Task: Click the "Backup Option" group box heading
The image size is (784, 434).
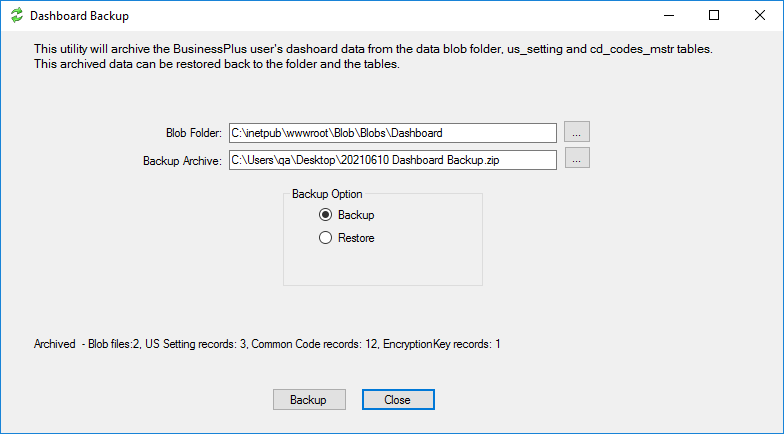Action: (x=327, y=194)
